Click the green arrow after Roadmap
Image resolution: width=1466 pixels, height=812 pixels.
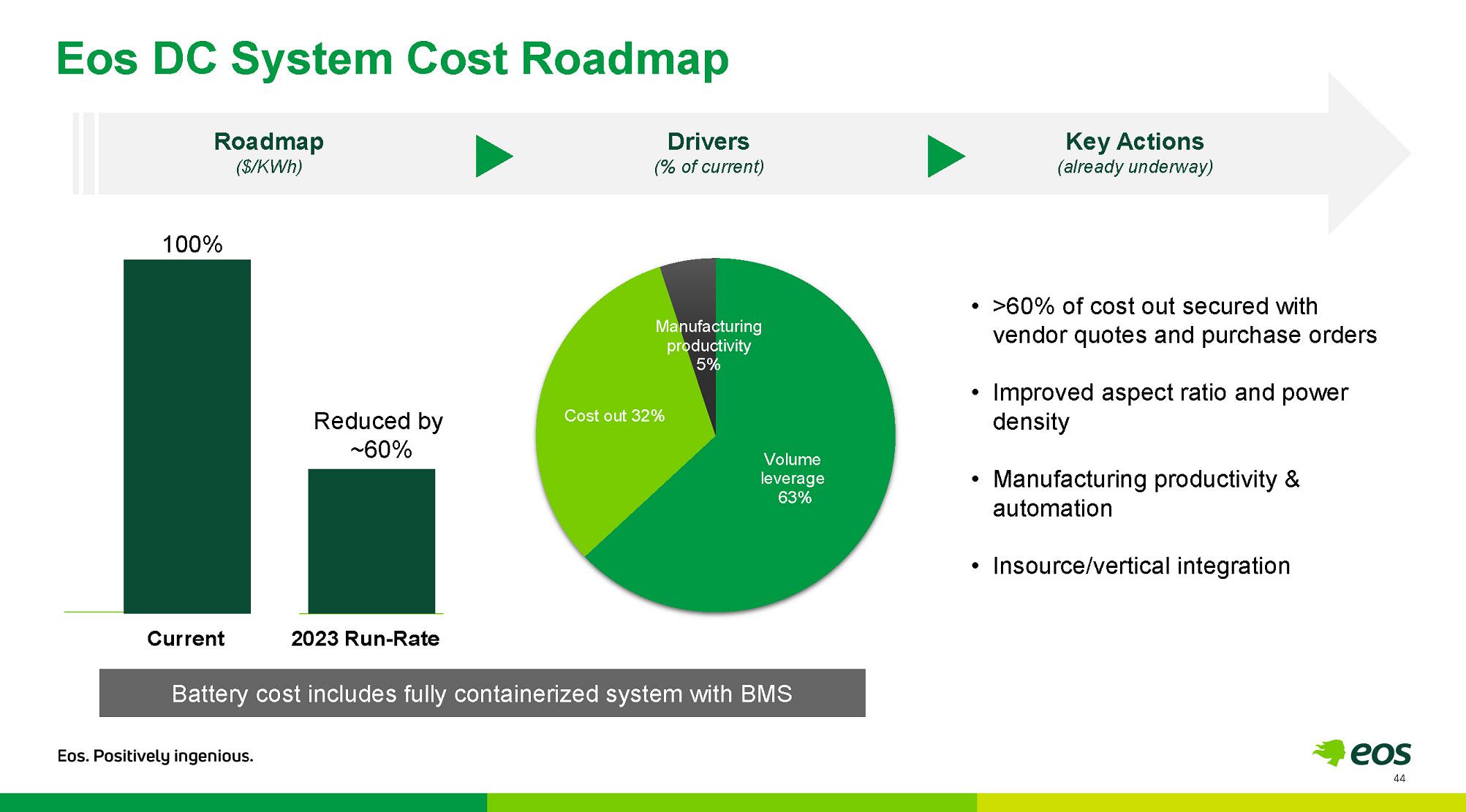(494, 156)
